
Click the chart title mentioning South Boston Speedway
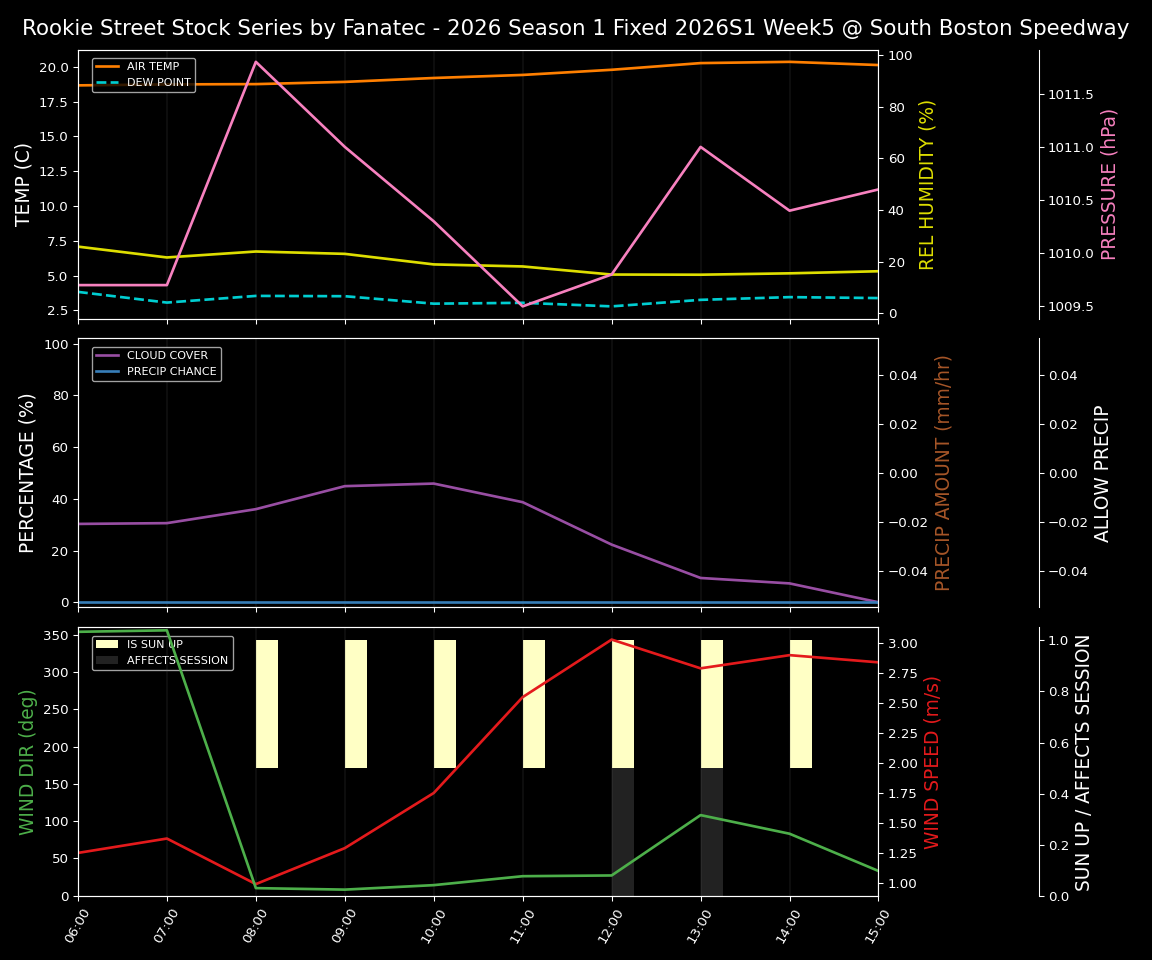576,28
